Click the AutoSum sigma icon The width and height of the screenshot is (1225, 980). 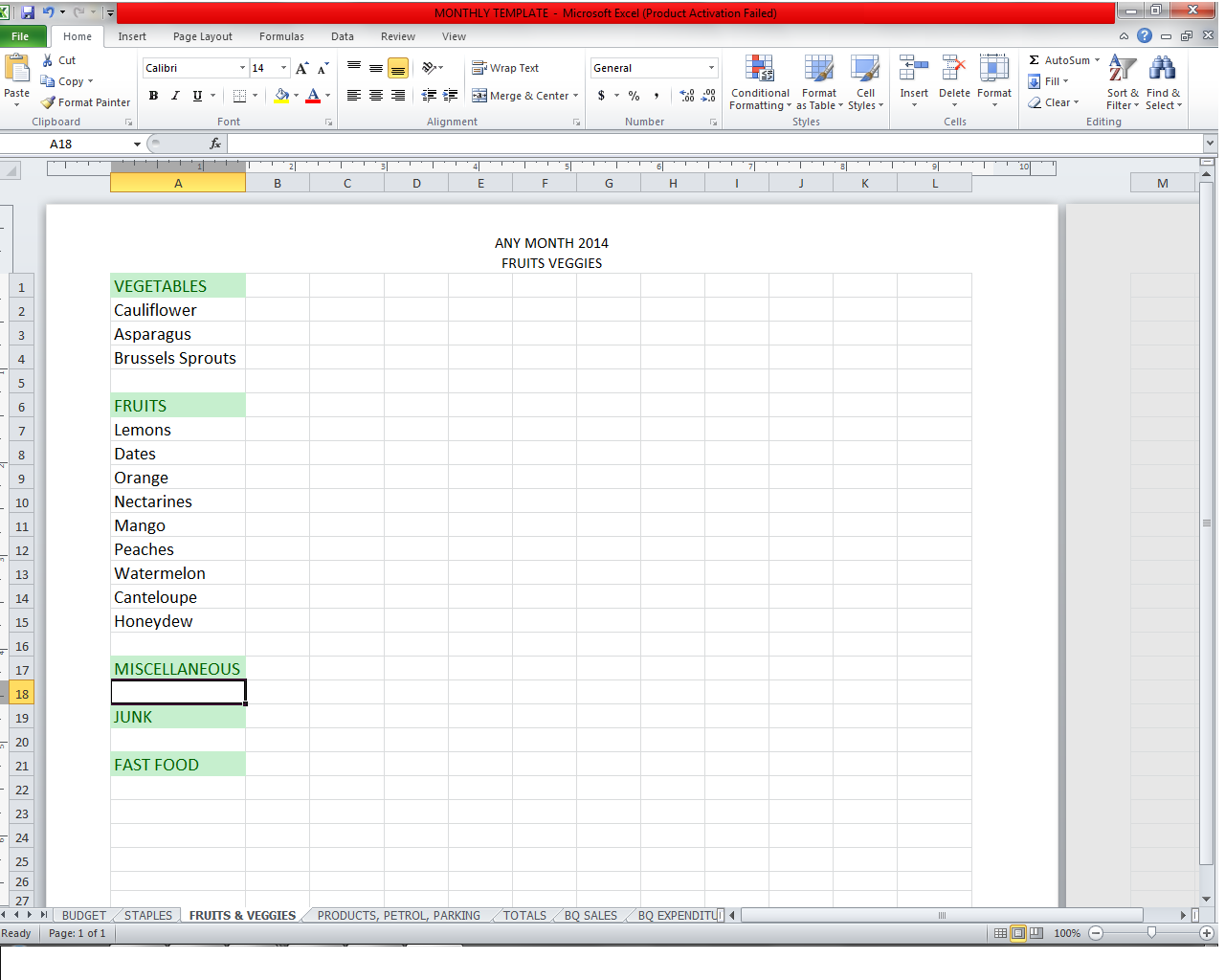(1035, 60)
